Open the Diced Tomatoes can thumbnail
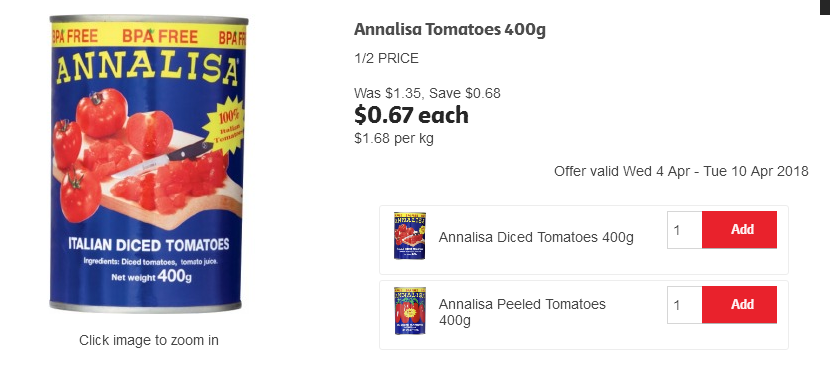830x385 pixels. point(410,236)
